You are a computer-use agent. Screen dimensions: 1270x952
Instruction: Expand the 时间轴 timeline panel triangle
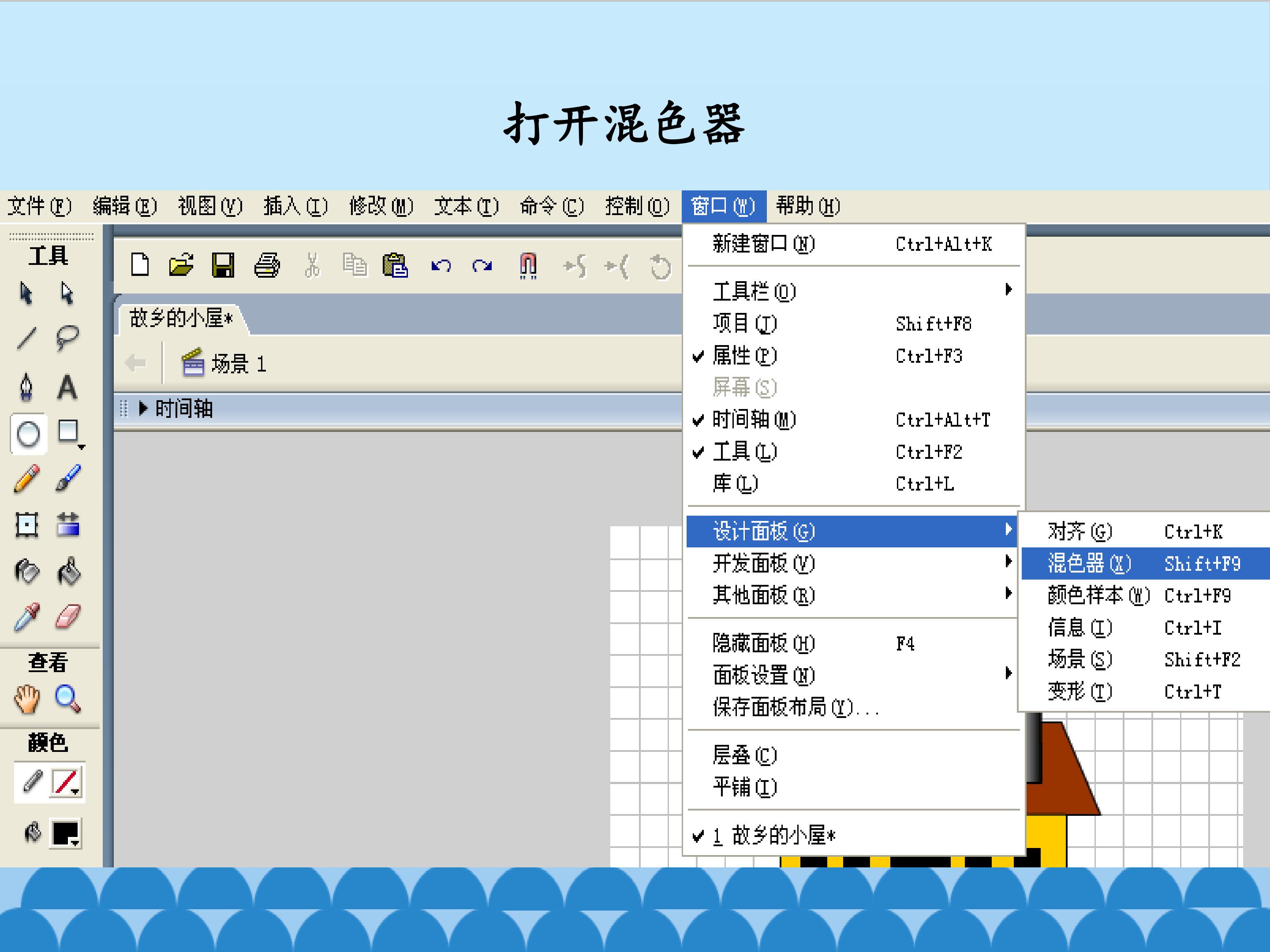143,409
